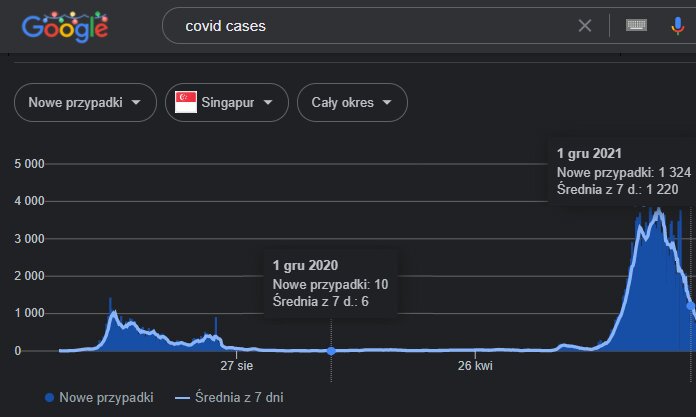Open the 'Singapur' country dropdown
Viewport: 696px width, 417px height.
click(x=227, y=103)
